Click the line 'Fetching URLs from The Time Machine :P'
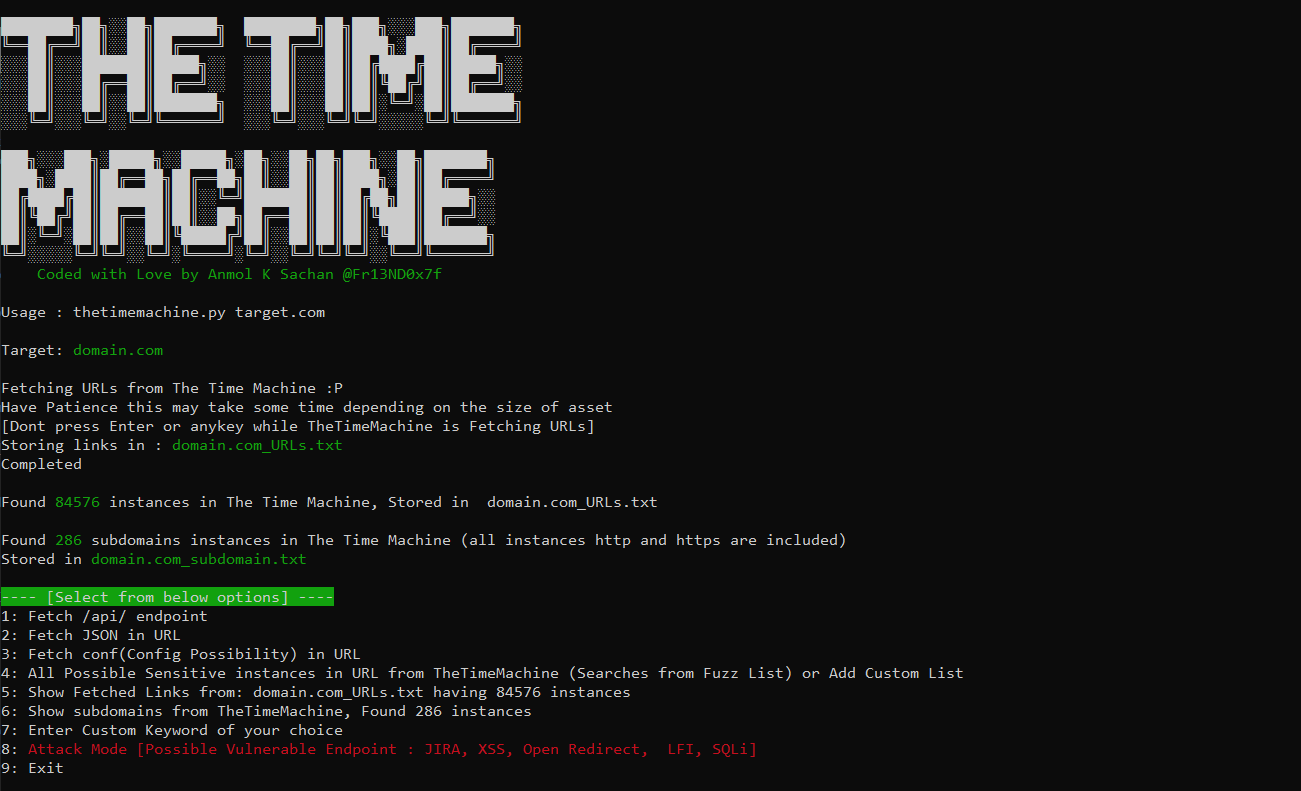The image size is (1301, 791). tap(172, 388)
